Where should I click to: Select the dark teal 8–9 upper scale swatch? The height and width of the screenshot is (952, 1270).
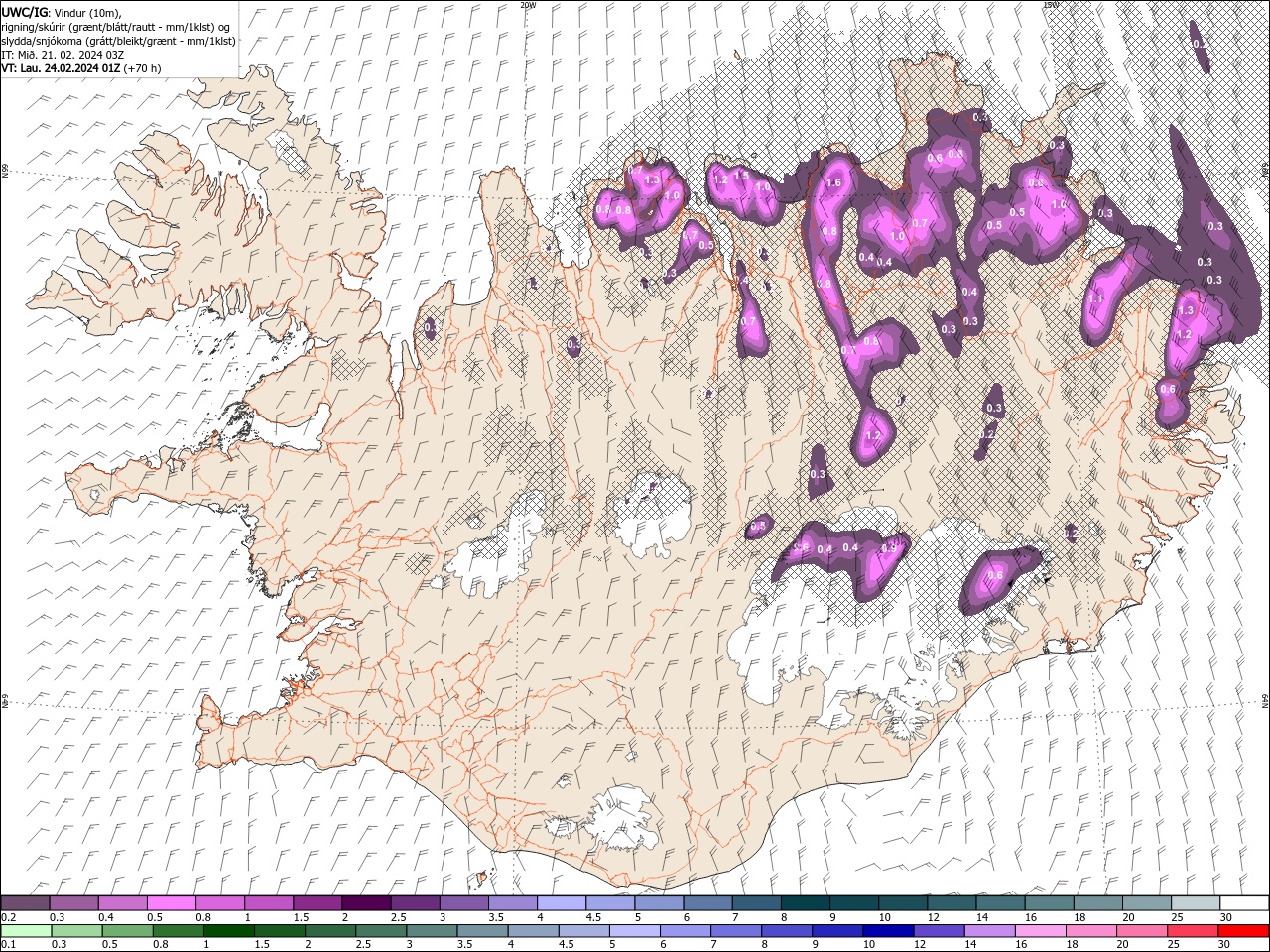pos(804,903)
